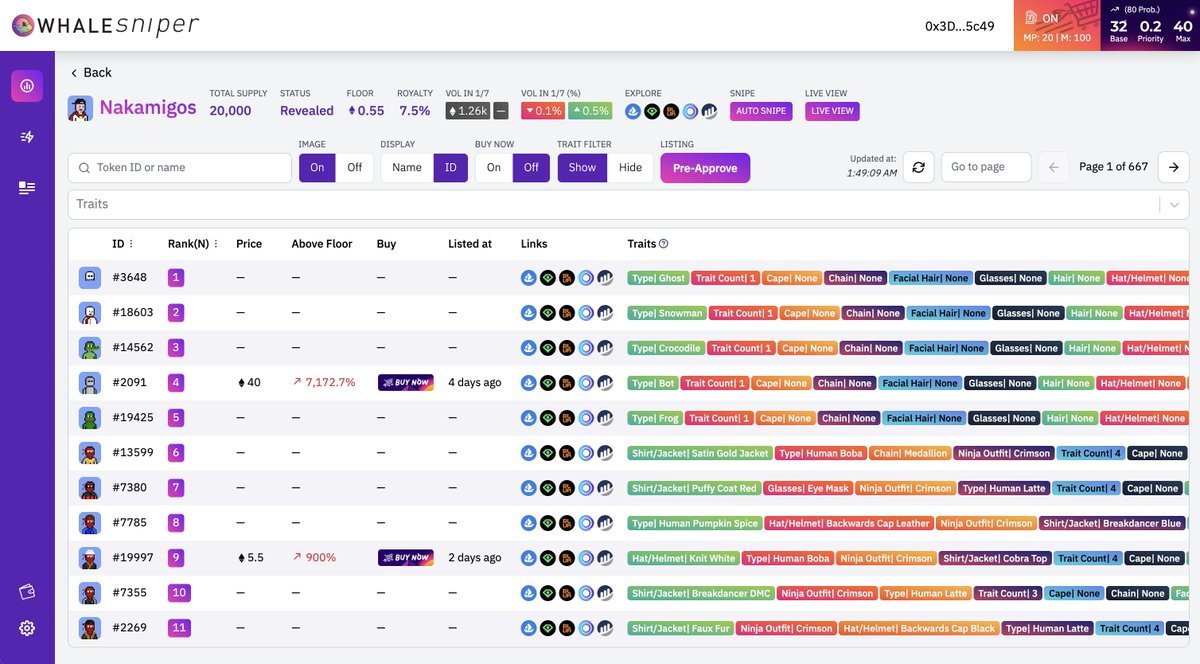The height and width of the screenshot is (664, 1200).
Task: Click the ghost thumbnail of #3648
Action: coord(90,278)
